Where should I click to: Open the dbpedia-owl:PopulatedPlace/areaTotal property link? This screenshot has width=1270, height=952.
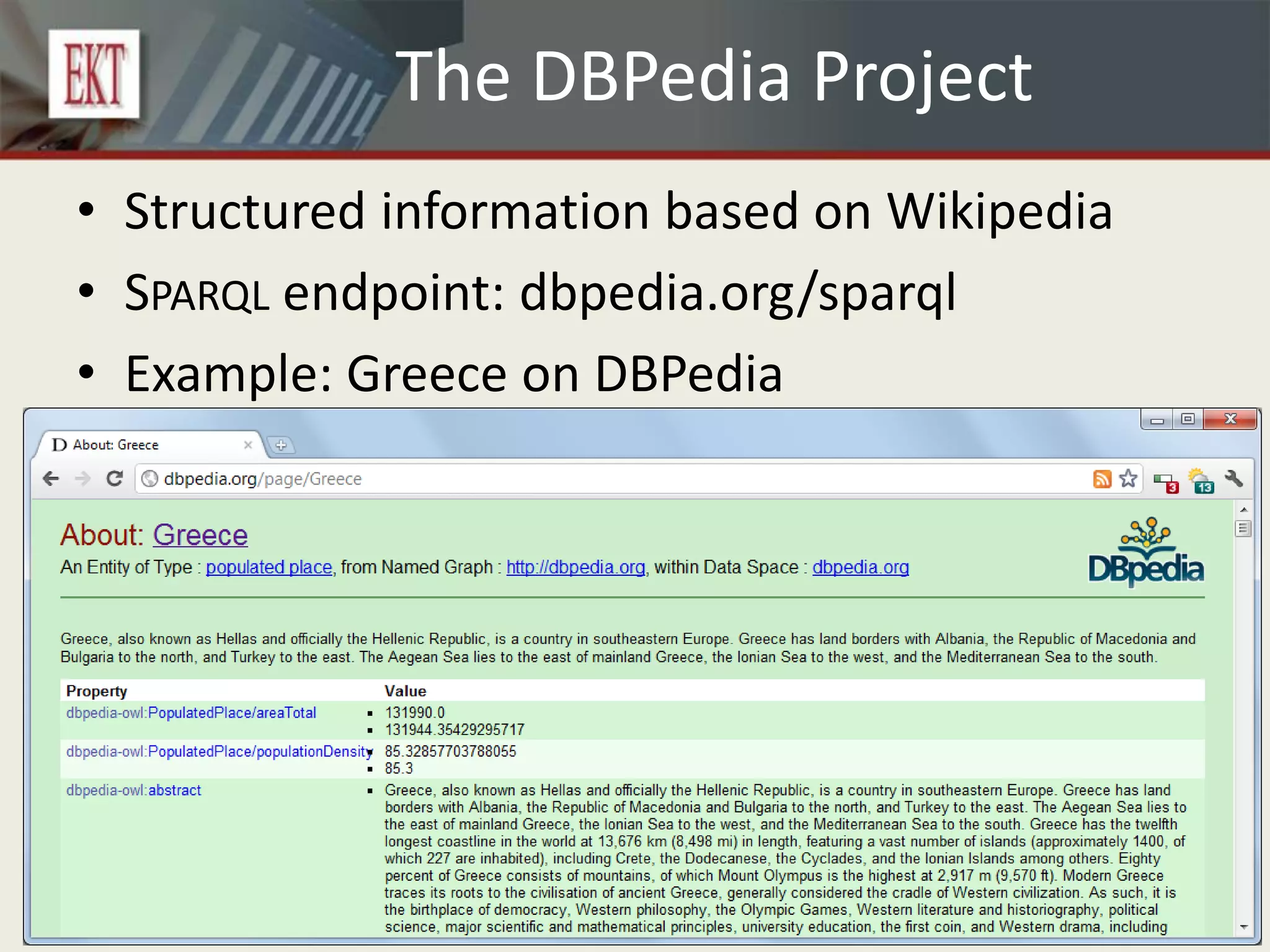pos(191,713)
